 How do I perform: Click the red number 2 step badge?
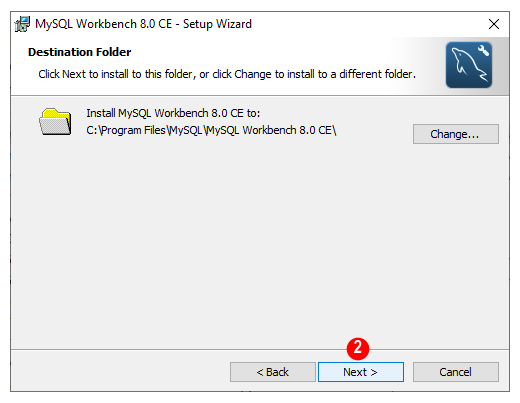(x=358, y=349)
